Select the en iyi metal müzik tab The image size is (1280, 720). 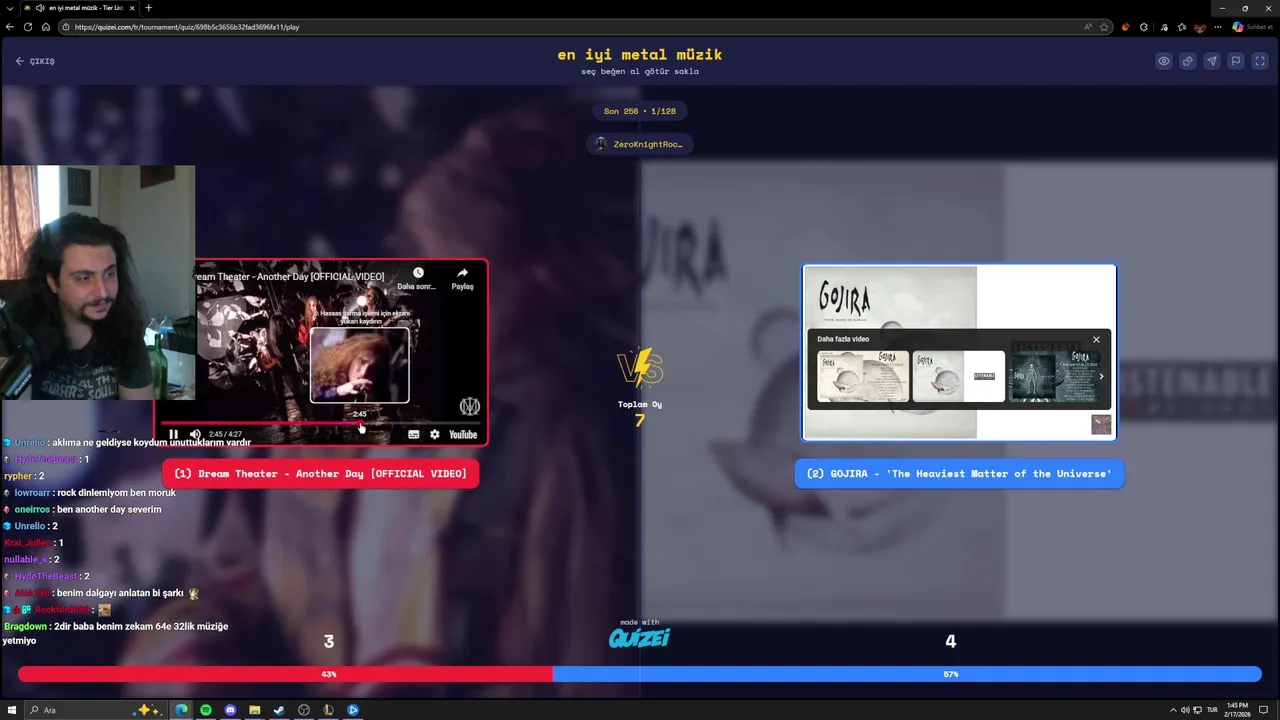[80, 8]
